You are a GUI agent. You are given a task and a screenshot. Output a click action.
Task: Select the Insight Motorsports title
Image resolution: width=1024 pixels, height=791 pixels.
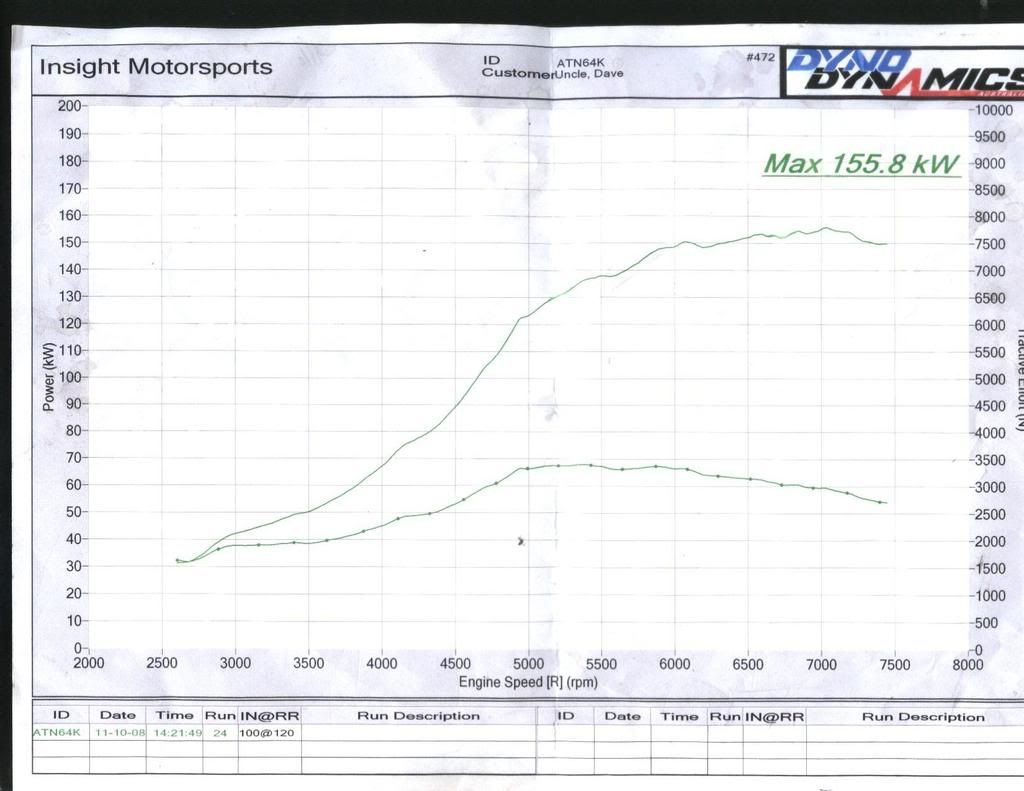[155, 68]
